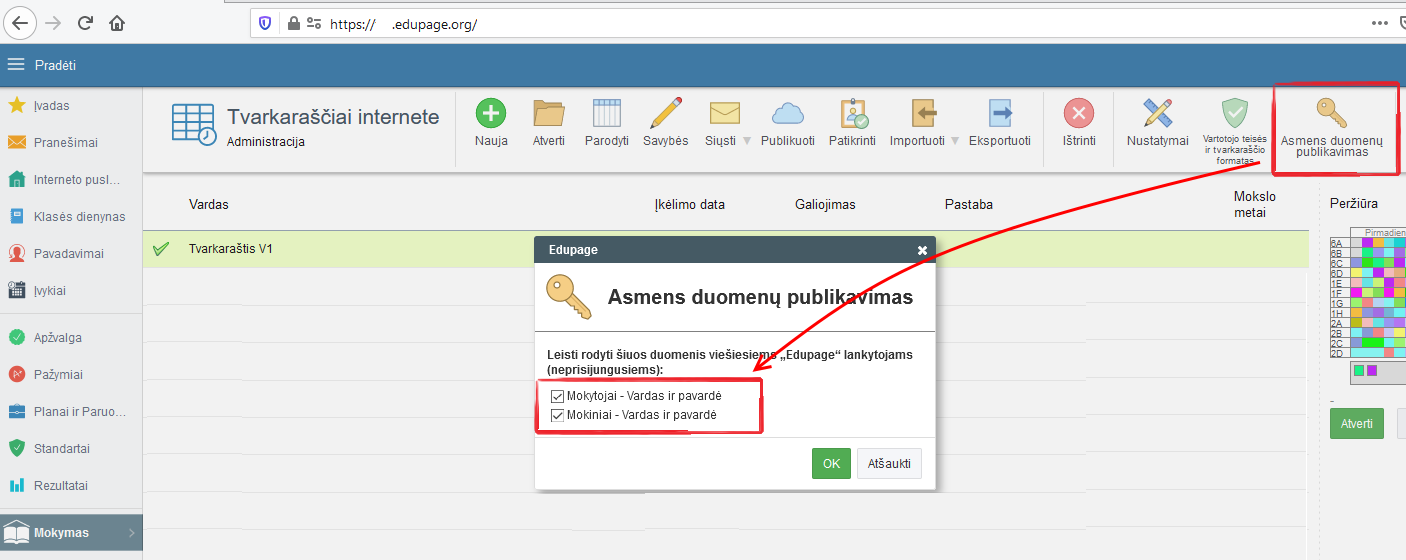Click Asmens duomenų publikavimas key icon
Screen dimensions: 1406x560
click(x=1331, y=112)
